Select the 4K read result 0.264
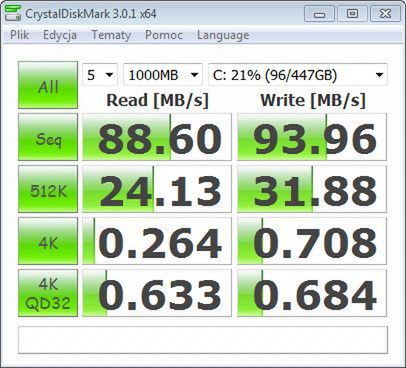The width and height of the screenshot is (406, 368). (157, 241)
